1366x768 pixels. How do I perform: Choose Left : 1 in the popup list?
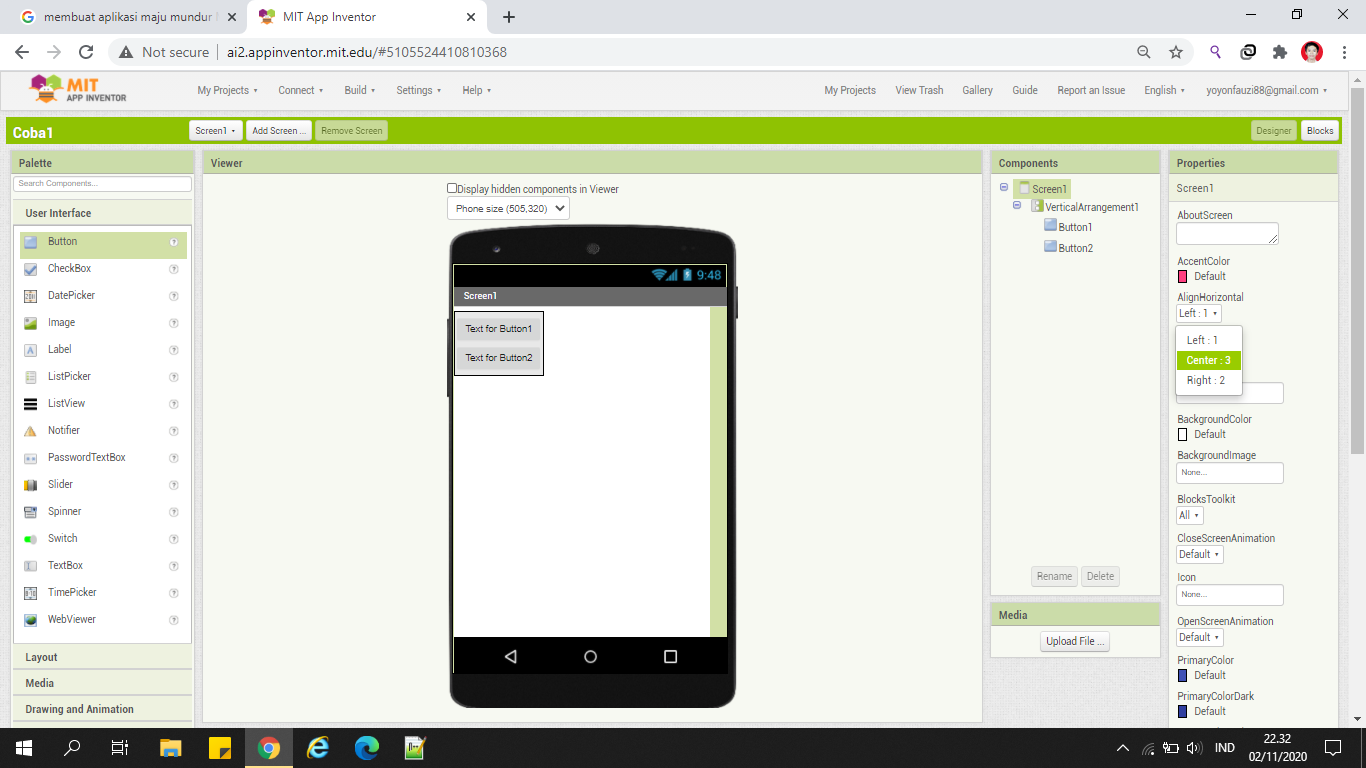(x=1209, y=340)
